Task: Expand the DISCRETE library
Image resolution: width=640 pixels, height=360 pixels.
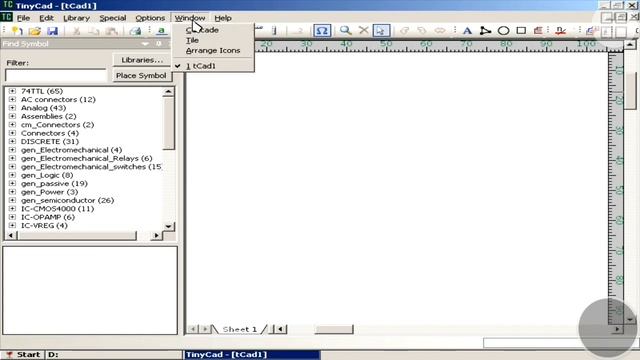Action: point(12,141)
